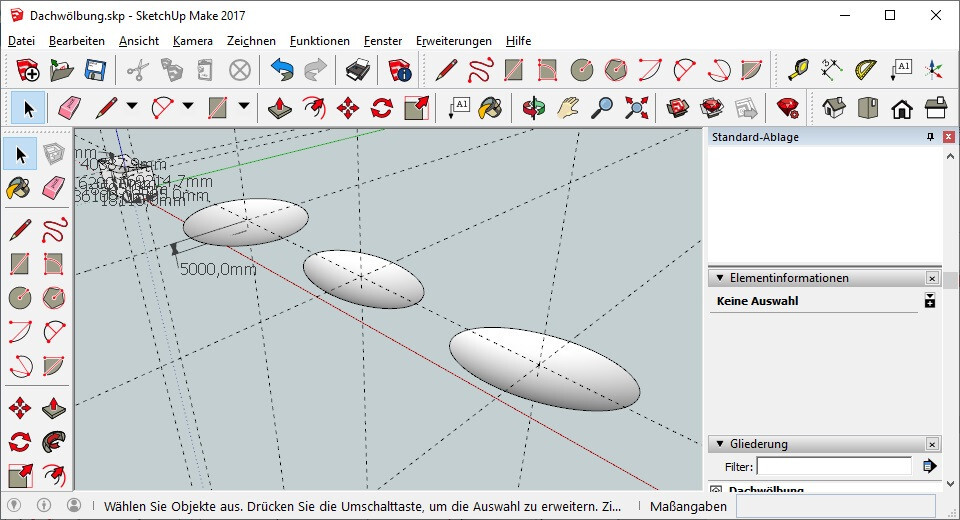Image resolution: width=960 pixels, height=520 pixels.
Task: Open the Extension Warehouse
Action: (712, 108)
